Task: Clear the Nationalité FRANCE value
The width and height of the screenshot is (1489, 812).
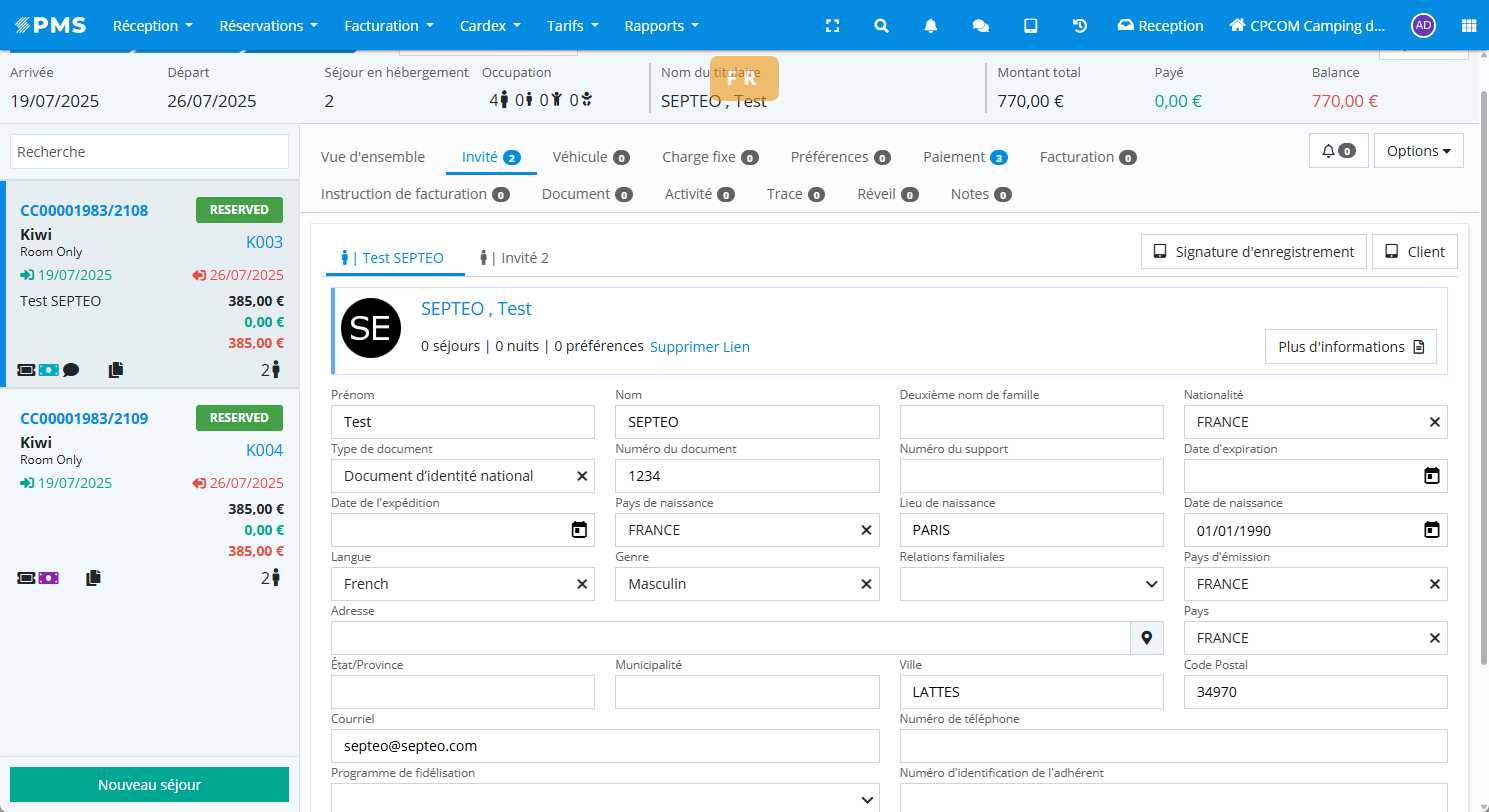Action: [1434, 422]
